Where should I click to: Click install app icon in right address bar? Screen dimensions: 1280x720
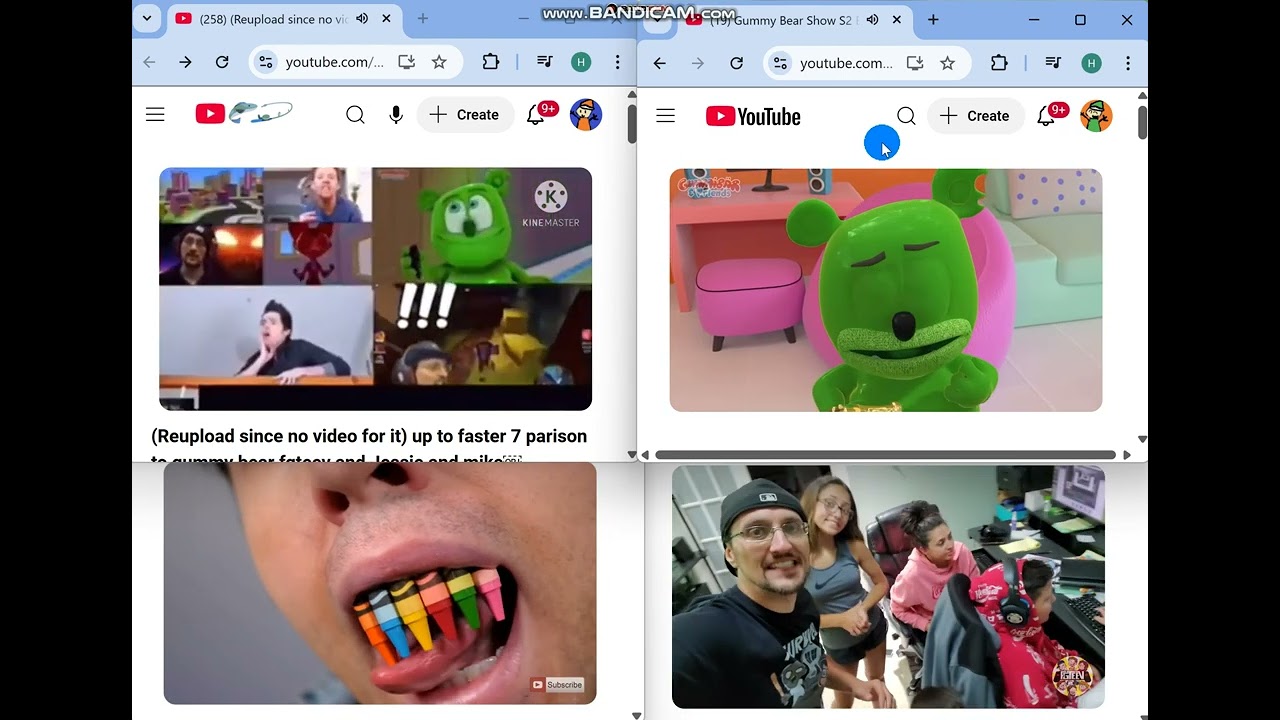pos(915,63)
